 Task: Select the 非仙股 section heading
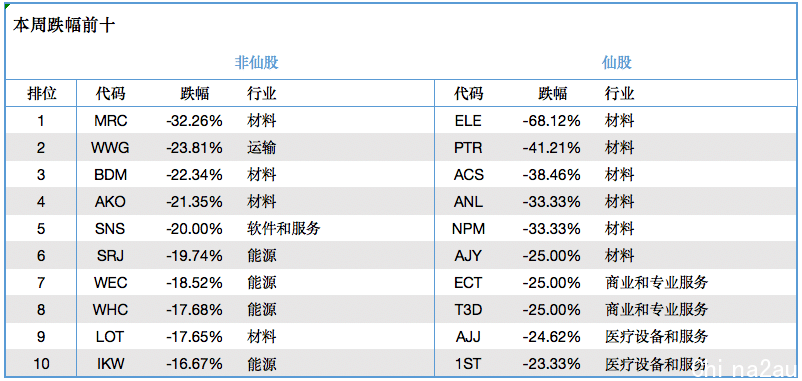pyautogui.click(x=256, y=62)
